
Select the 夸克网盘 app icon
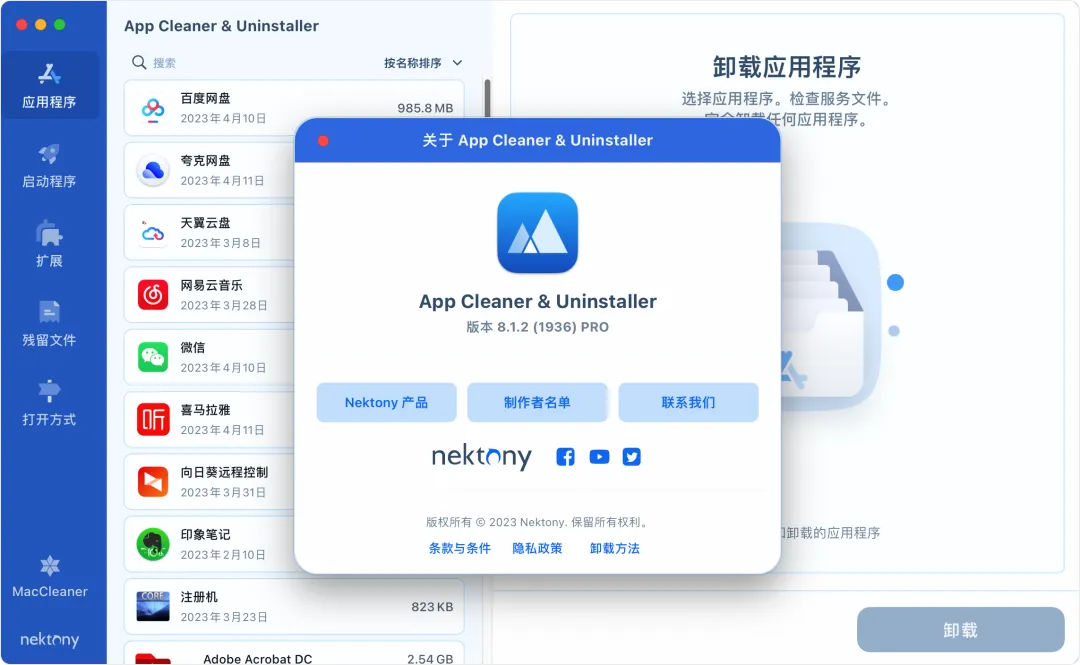pyautogui.click(x=153, y=170)
